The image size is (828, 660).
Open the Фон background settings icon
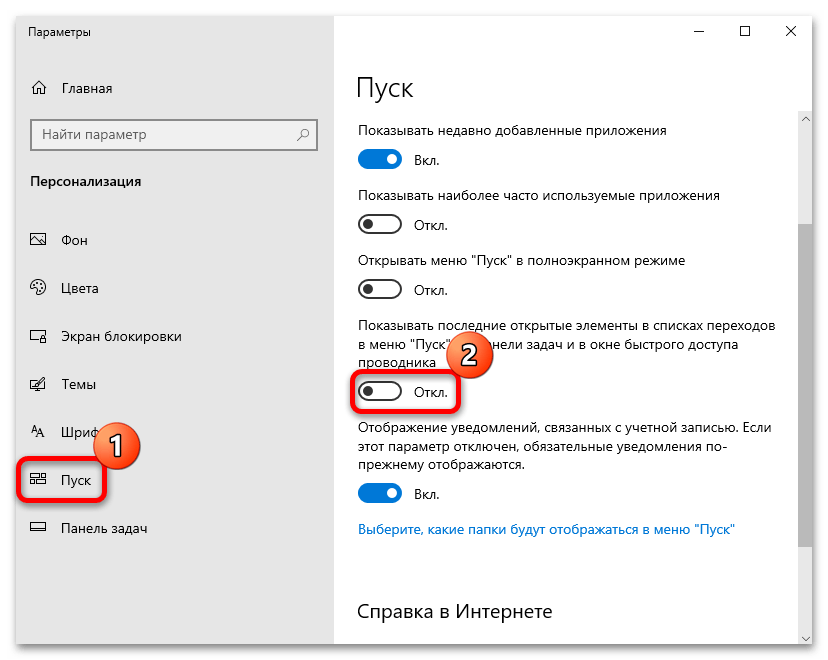coord(39,240)
